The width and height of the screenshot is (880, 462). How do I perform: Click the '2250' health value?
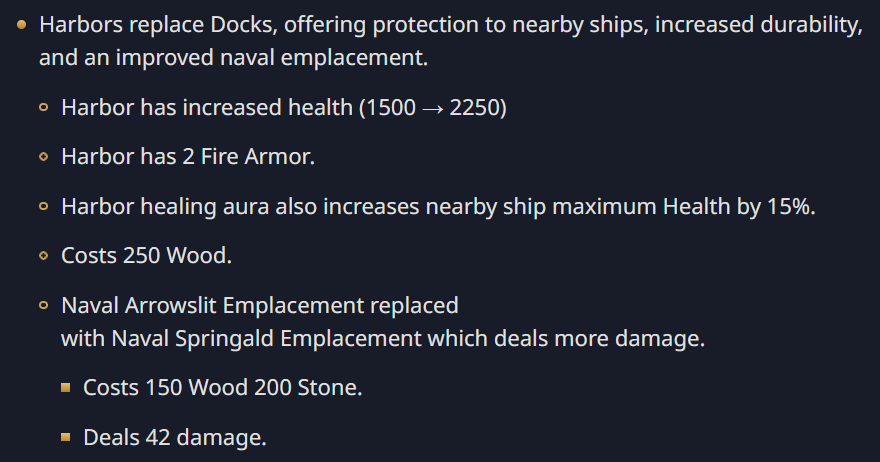[x=474, y=107]
